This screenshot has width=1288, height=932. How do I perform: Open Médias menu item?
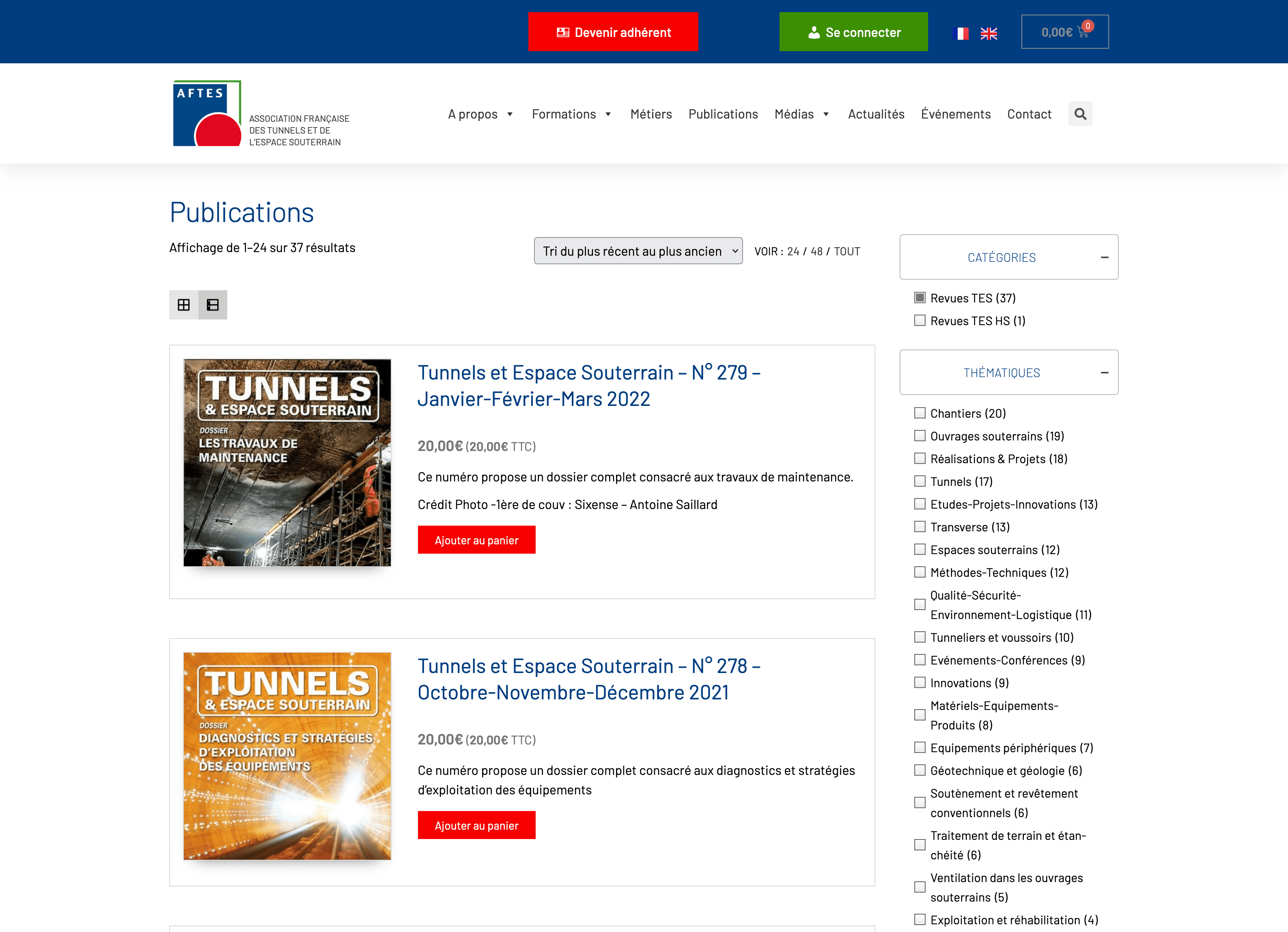794,114
